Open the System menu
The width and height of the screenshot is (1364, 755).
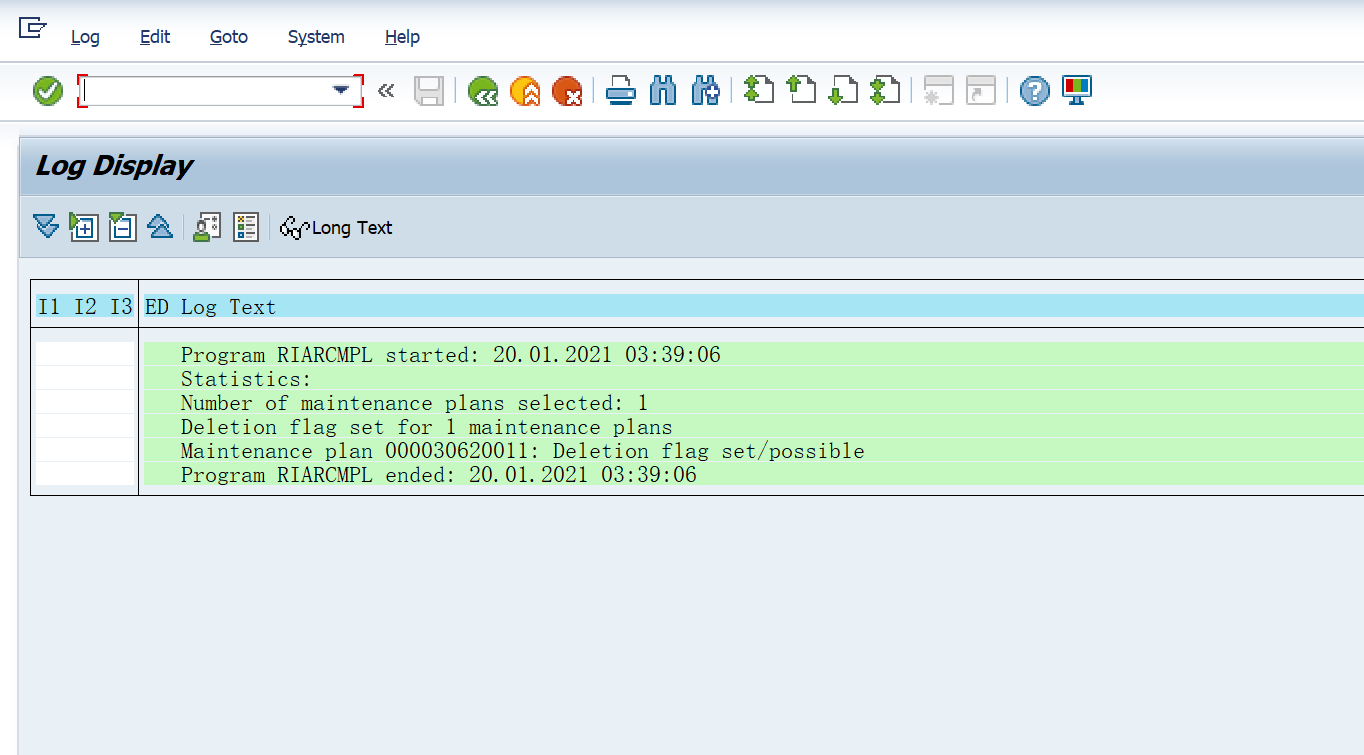tap(316, 37)
